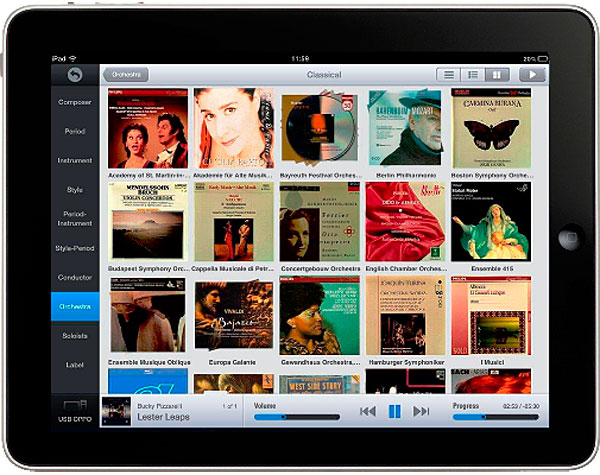Tap the back arrow icon in sidebar header
Viewport: 600px width, 475px height.
click(x=75, y=75)
